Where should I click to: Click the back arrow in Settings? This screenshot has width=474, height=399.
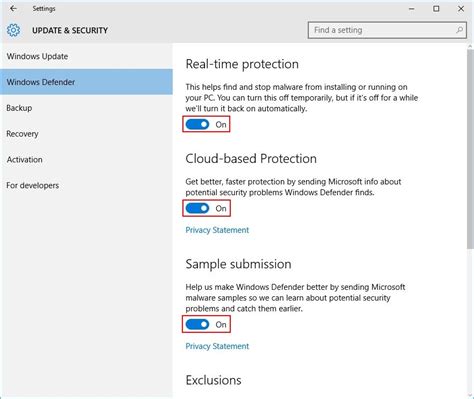click(x=13, y=9)
